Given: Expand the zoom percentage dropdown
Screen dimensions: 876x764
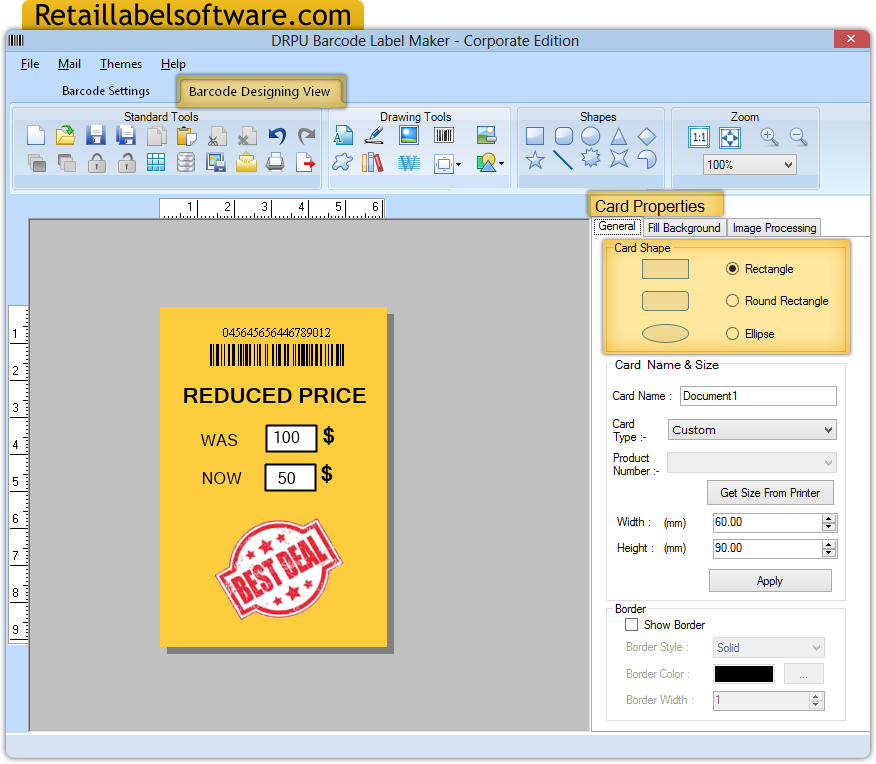Looking at the screenshot, I should pyautogui.click(x=787, y=164).
